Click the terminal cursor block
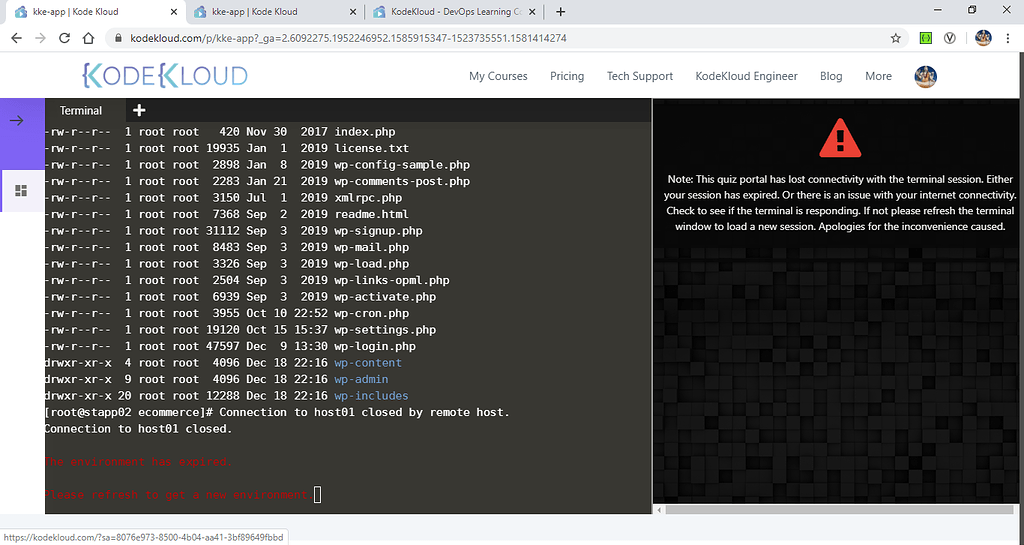 [317, 495]
